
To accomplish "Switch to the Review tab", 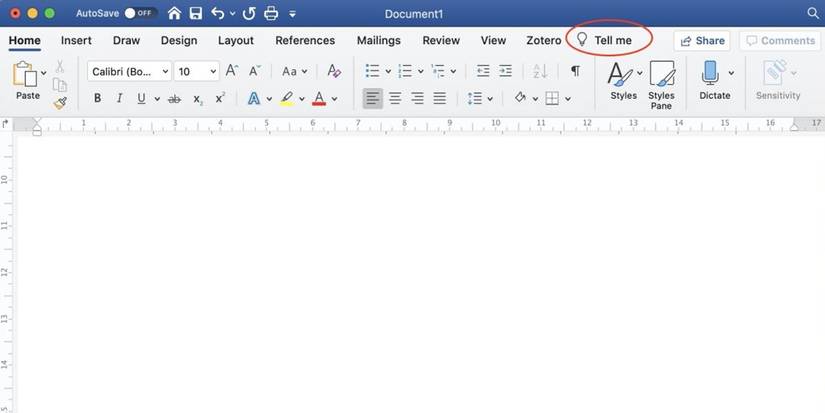I will [x=441, y=41].
